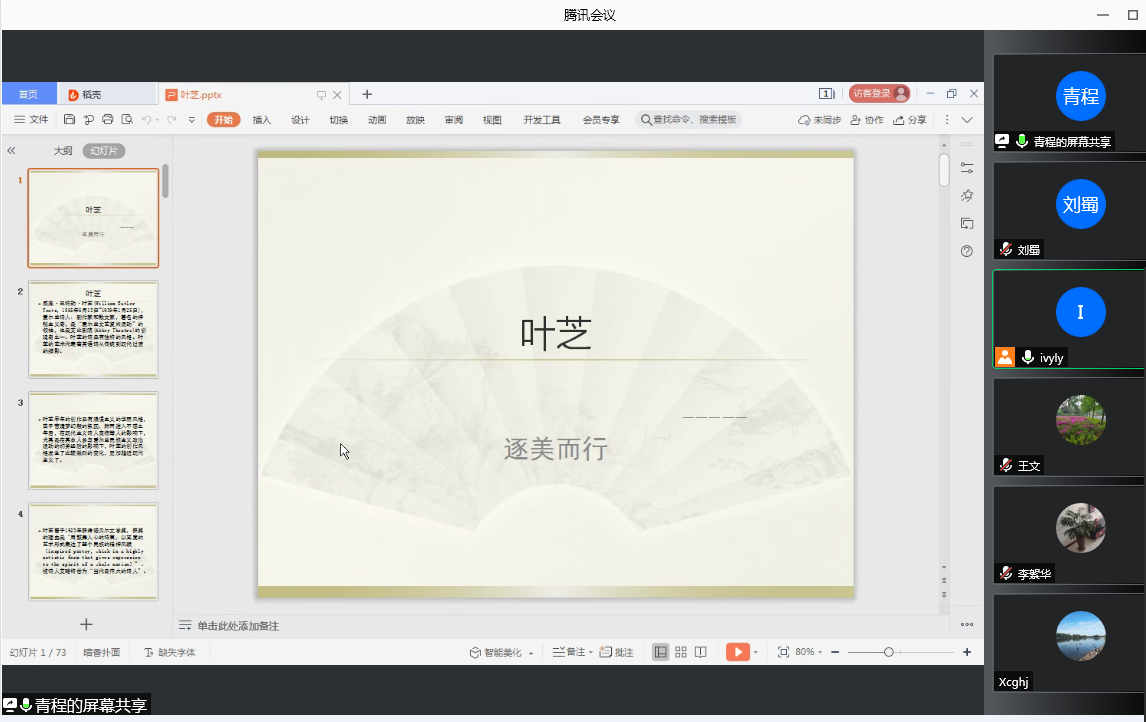Open the 文件 menu
1146x722 pixels.
click(x=32, y=120)
